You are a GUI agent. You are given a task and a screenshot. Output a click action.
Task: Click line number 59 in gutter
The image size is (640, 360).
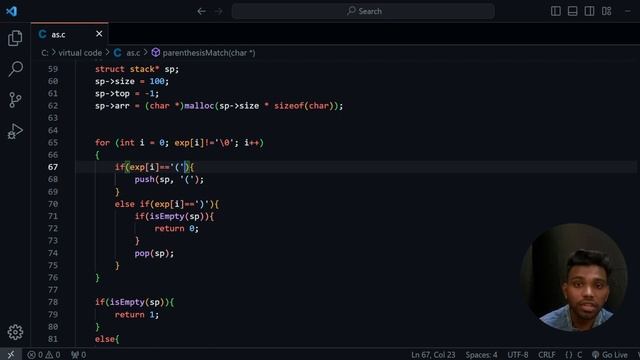(53, 69)
